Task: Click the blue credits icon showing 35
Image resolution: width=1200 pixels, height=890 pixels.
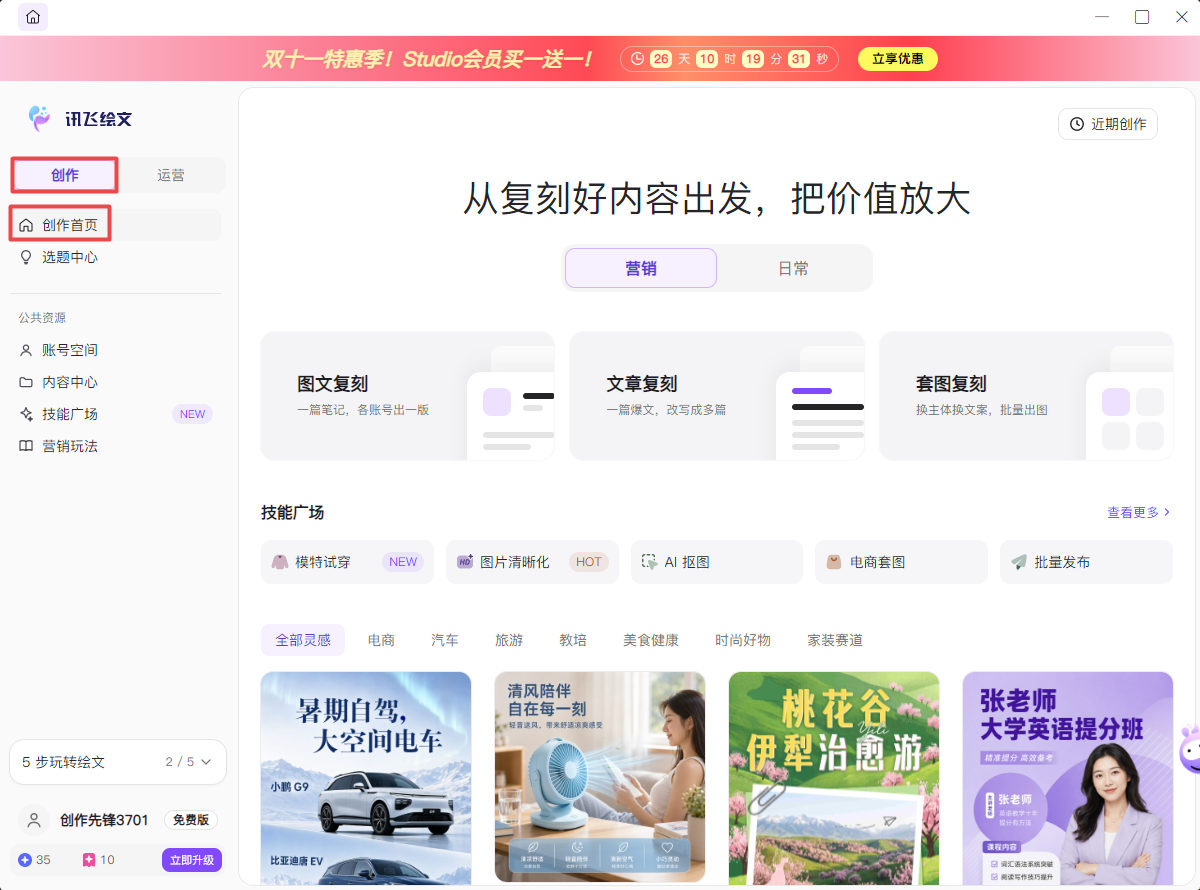Action: click(x=25, y=859)
